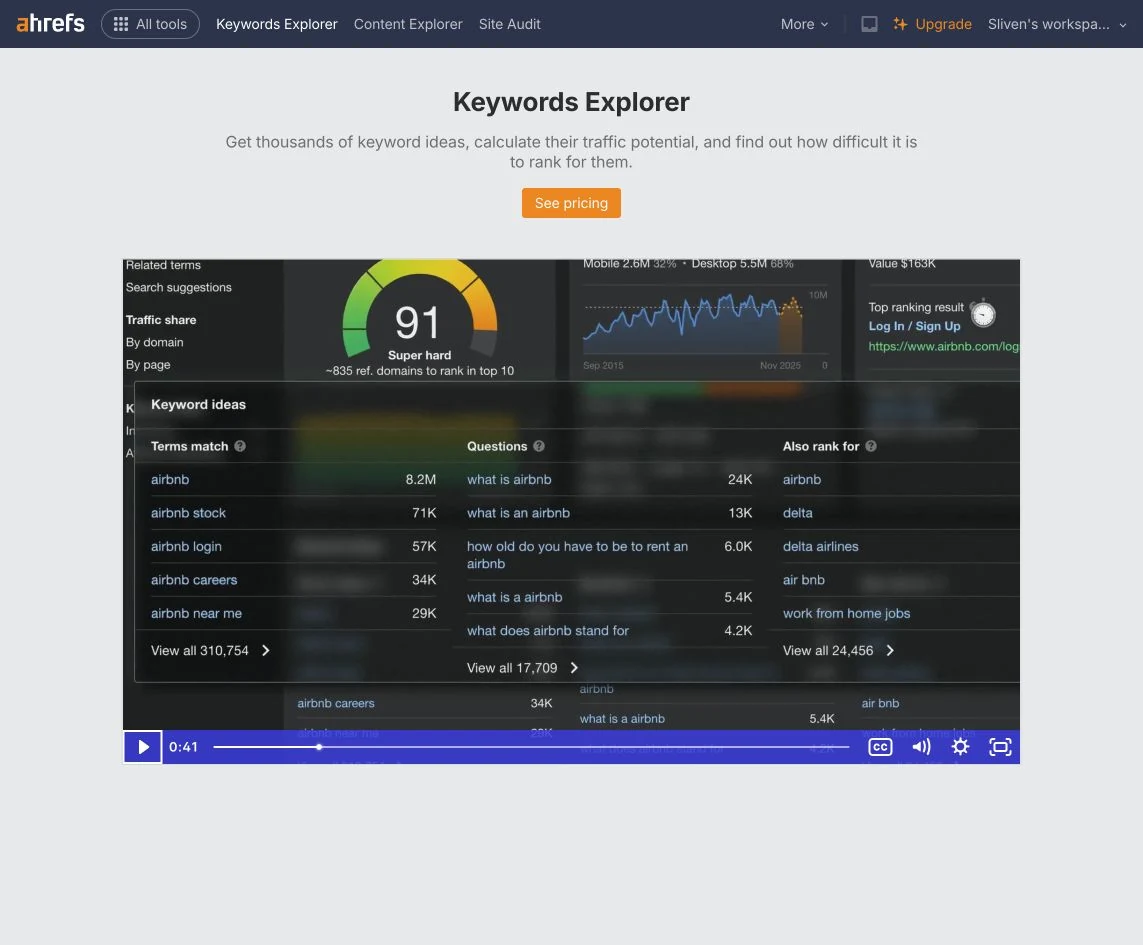Click 'what does airbnb stand for'
The width and height of the screenshot is (1143, 945).
547,631
